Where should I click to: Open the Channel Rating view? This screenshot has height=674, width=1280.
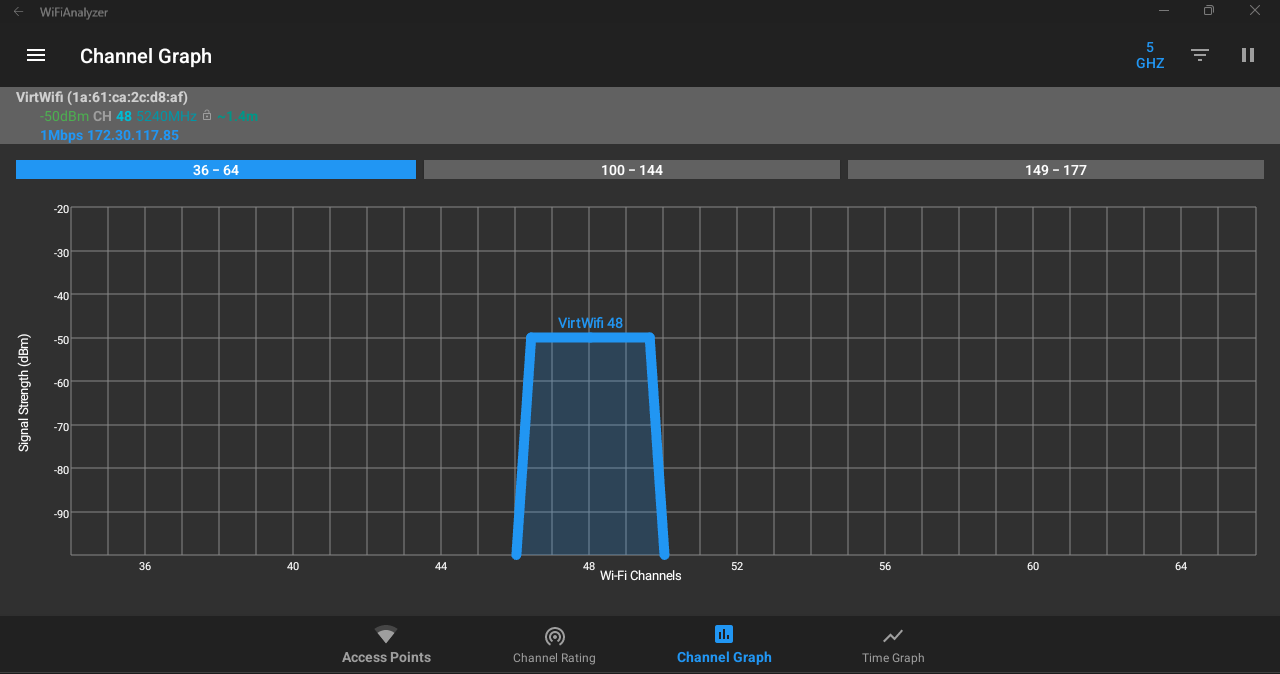(x=554, y=645)
